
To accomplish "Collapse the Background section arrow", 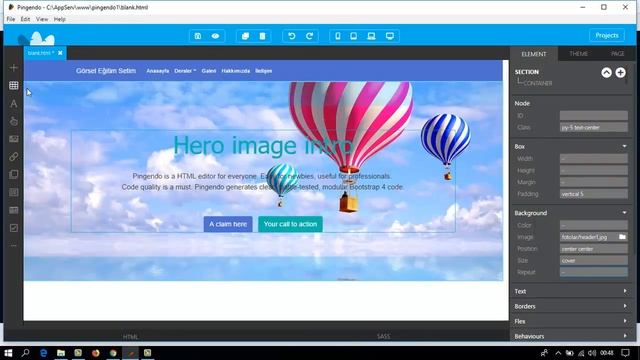I will click(x=624, y=213).
